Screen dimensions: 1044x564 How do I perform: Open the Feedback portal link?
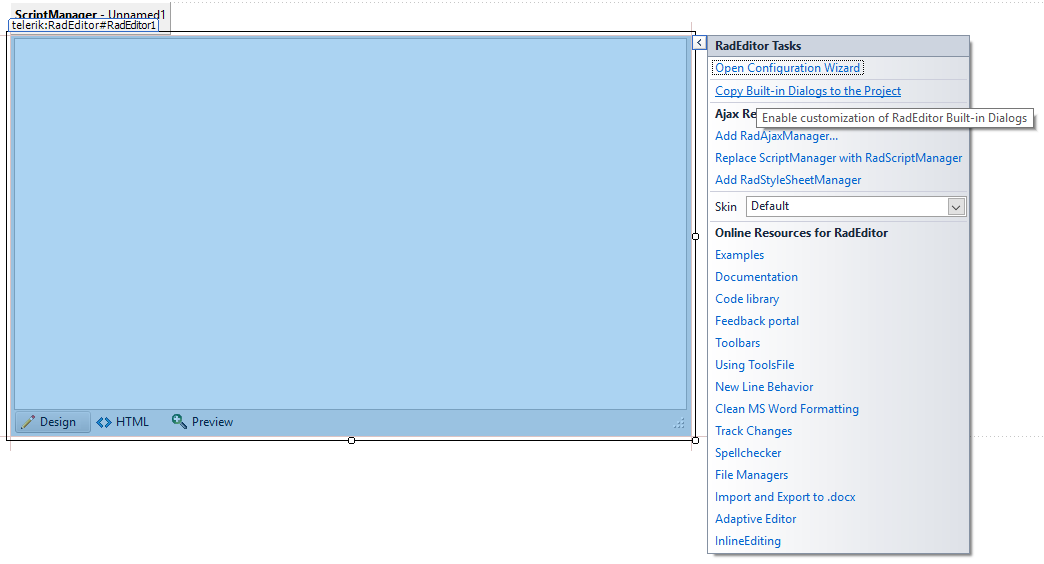[756, 321]
